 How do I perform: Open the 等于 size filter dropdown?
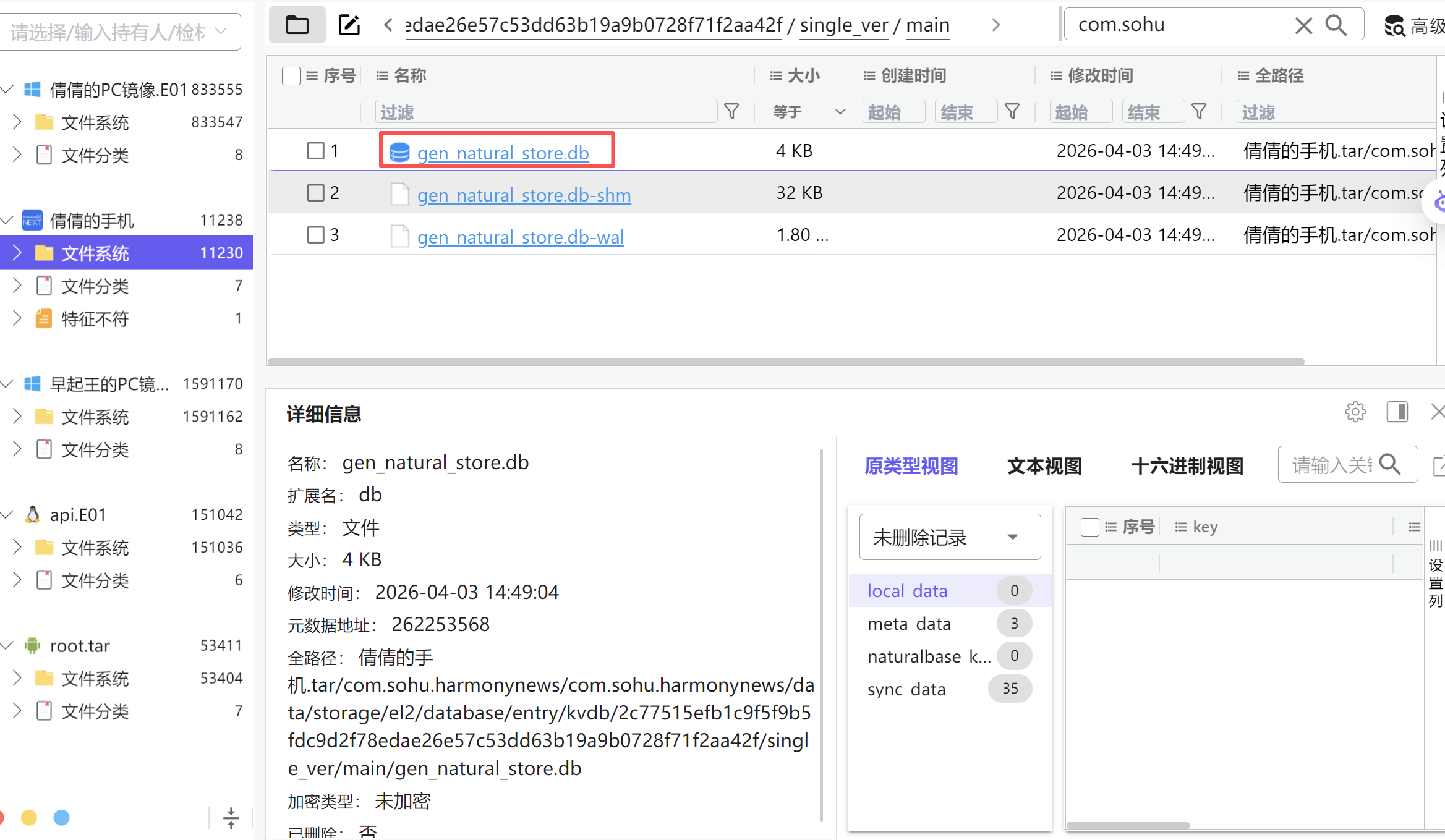[809, 112]
